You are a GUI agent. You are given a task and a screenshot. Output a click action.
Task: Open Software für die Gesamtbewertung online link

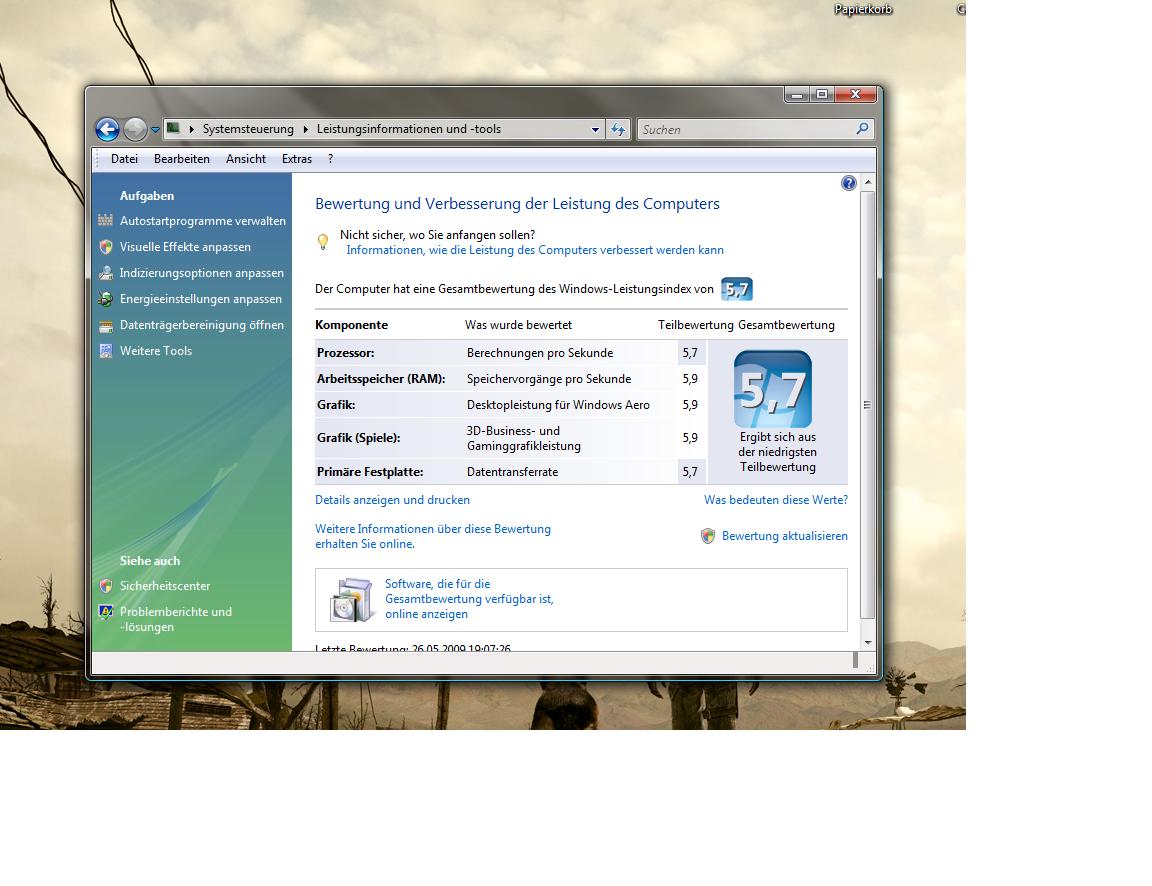[x=469, y=599]
